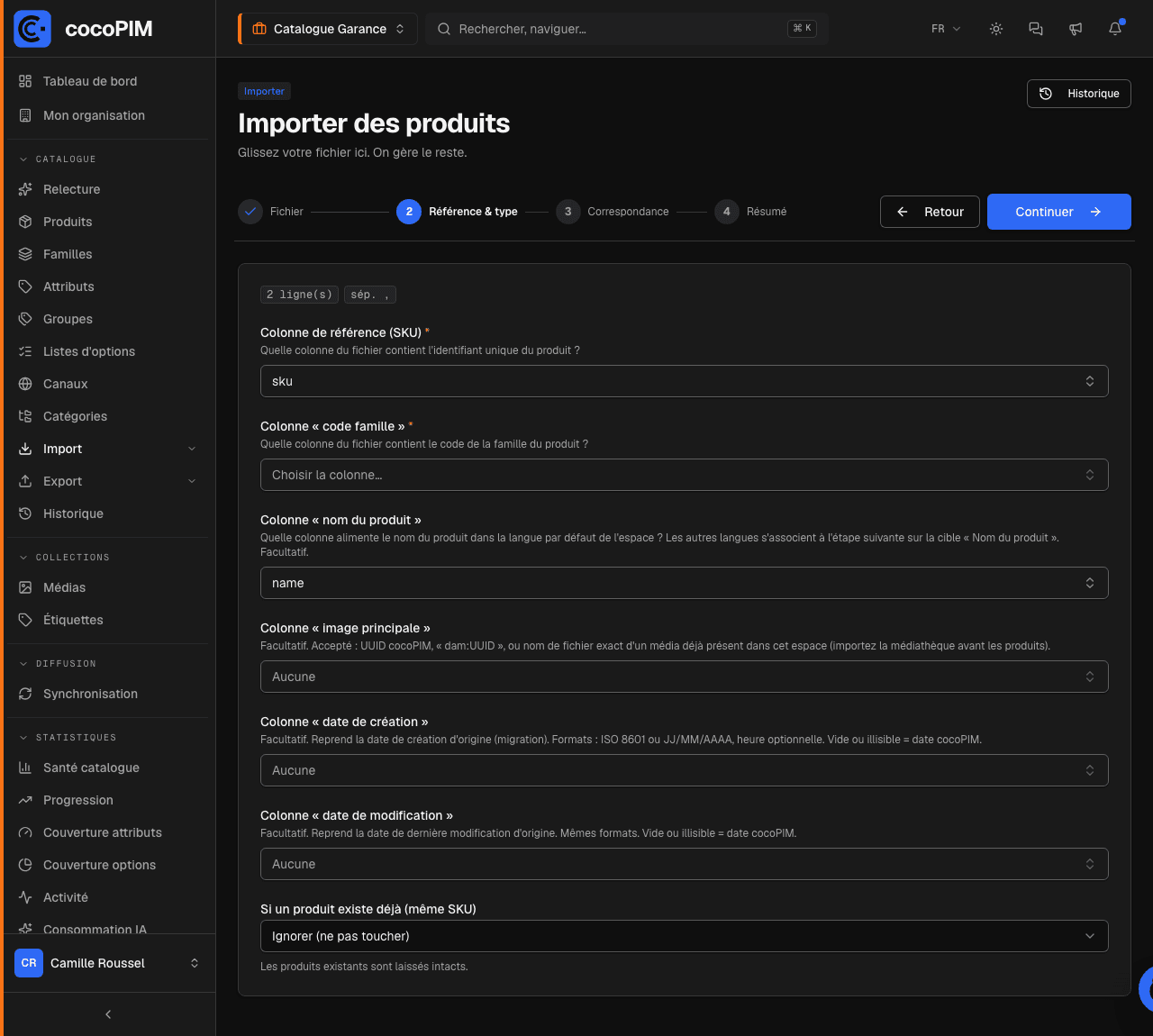Viewport: 1153px width, 1036px height.
Task: Choose the code famille column dropdown
Action: (684, 475)
